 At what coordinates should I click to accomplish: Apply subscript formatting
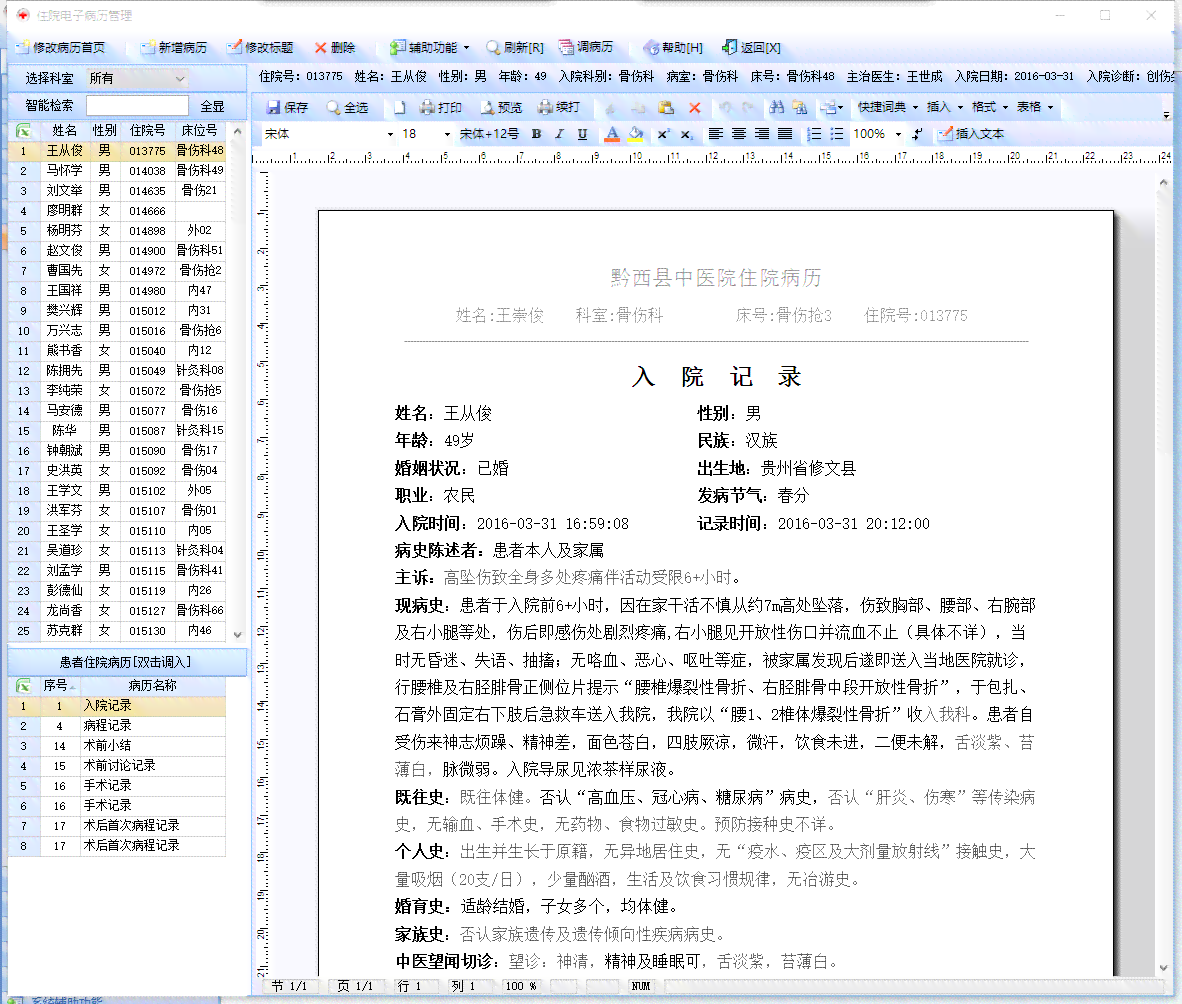pos(686,134)
